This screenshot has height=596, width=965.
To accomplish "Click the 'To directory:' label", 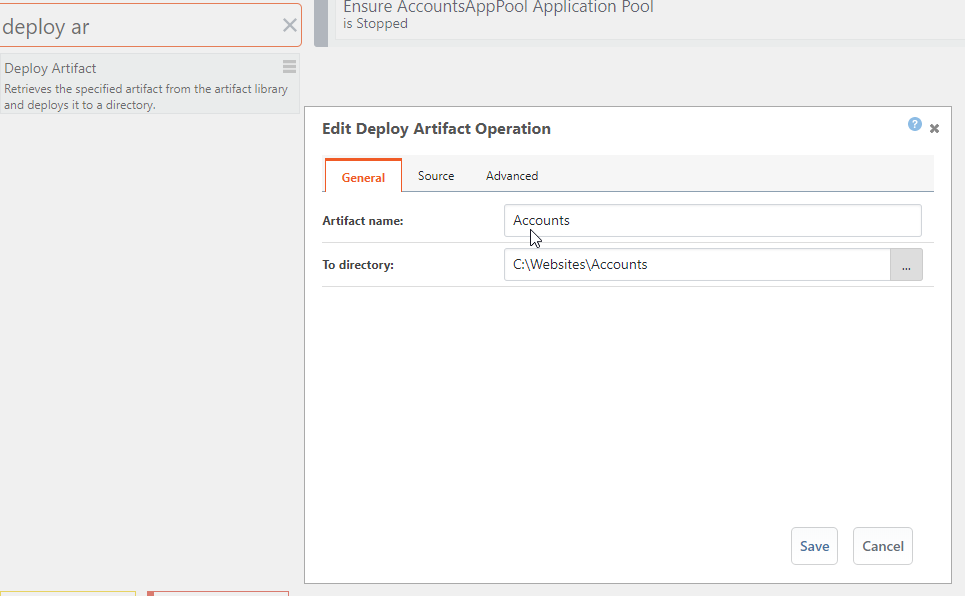I will click(x=358, y=265).
